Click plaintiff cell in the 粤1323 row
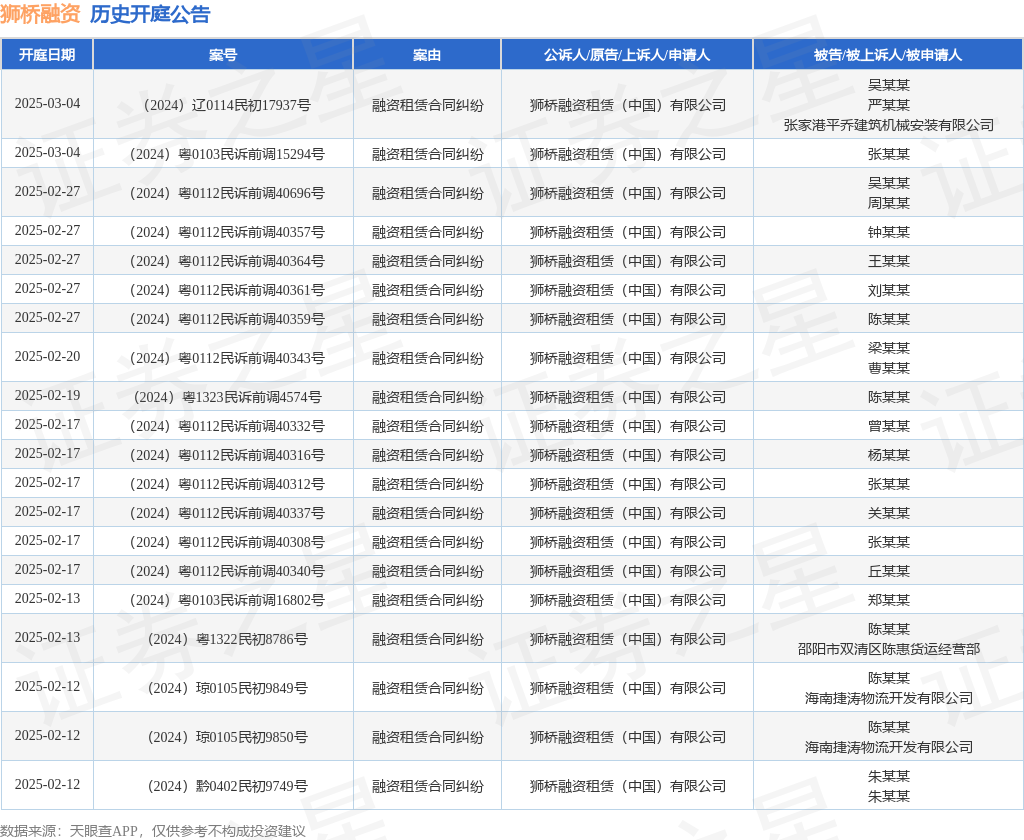 point(628,397)
